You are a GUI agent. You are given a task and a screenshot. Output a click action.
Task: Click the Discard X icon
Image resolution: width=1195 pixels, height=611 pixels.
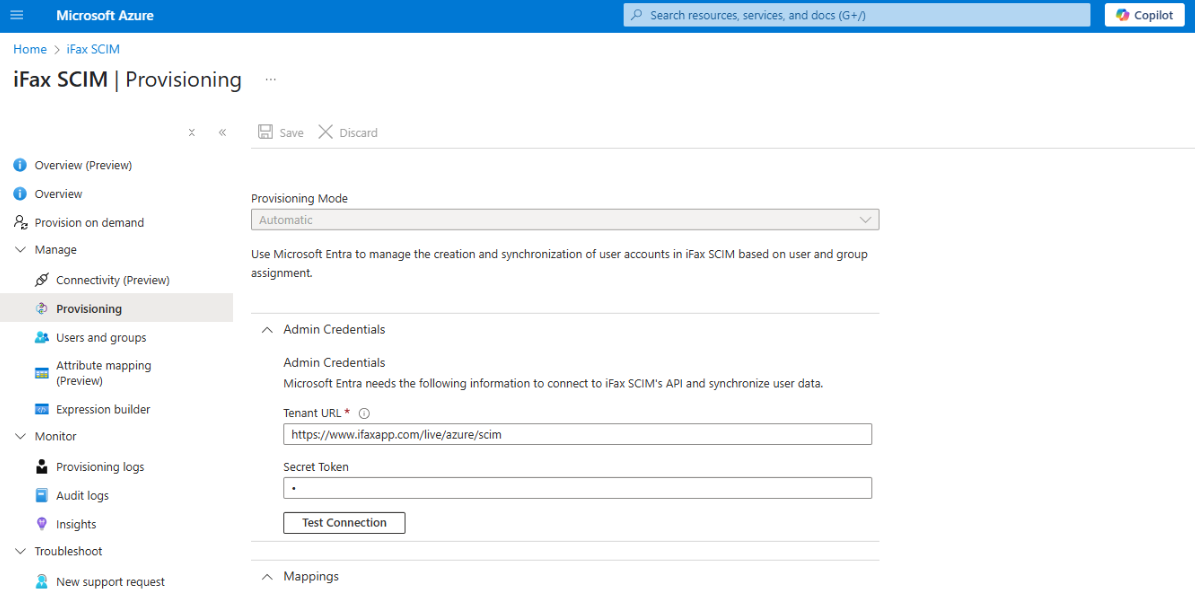(x=325, y=132)
